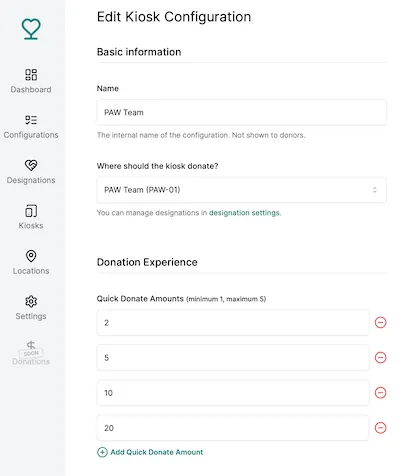Add Quick Donate Amount
The width and height of the screenshot is (400, 476).
point(150,452)
